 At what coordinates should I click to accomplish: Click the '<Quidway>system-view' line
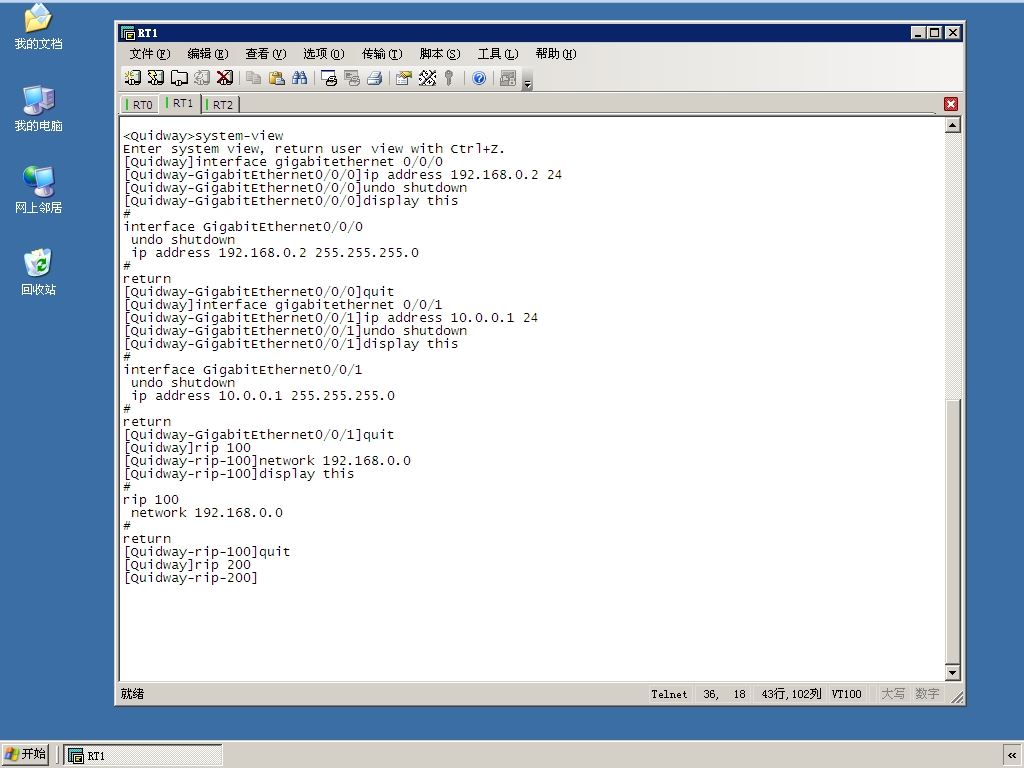pyautogui.click(x=203, y=136)
